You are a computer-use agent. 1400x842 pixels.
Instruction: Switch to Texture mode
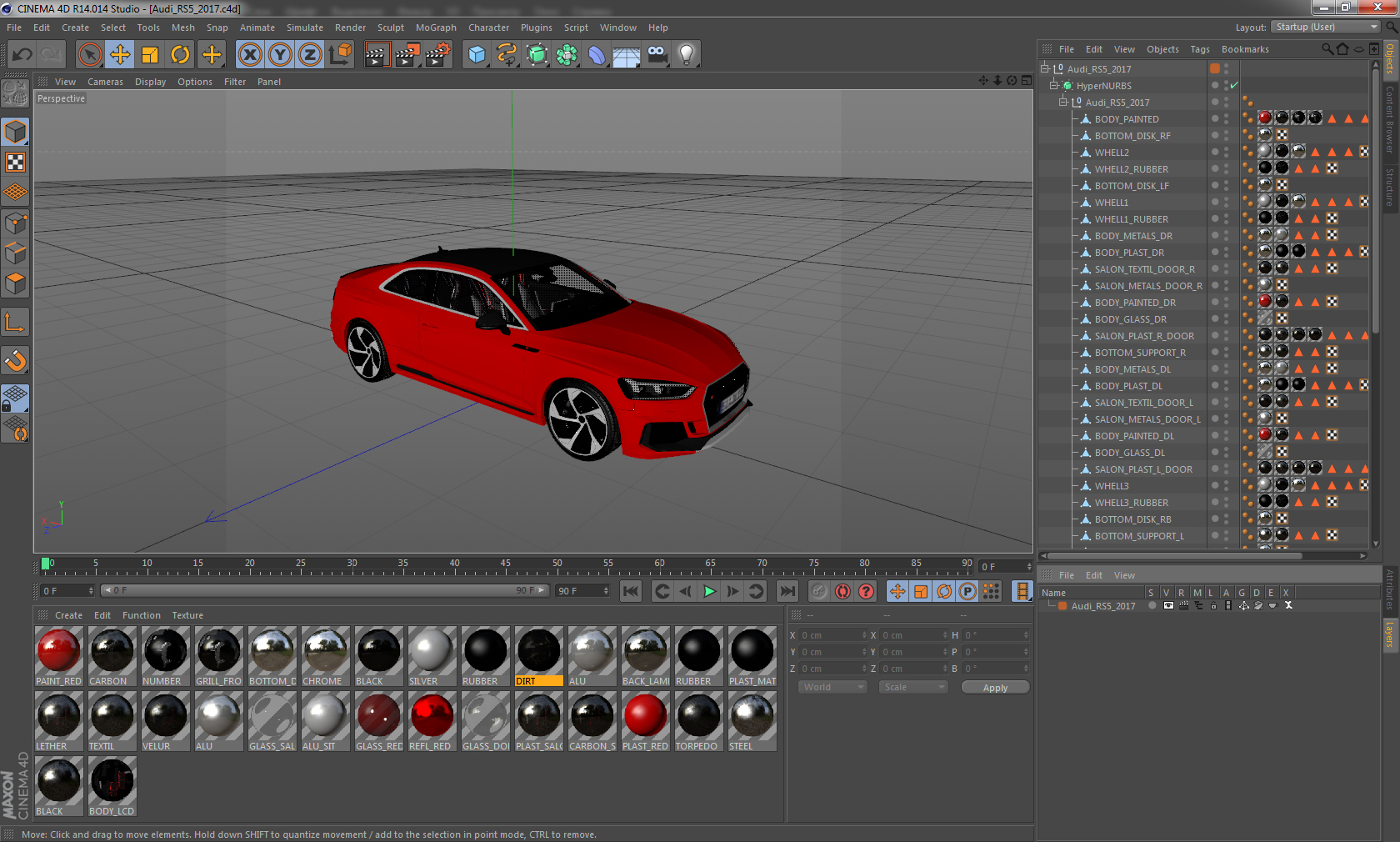16,162
